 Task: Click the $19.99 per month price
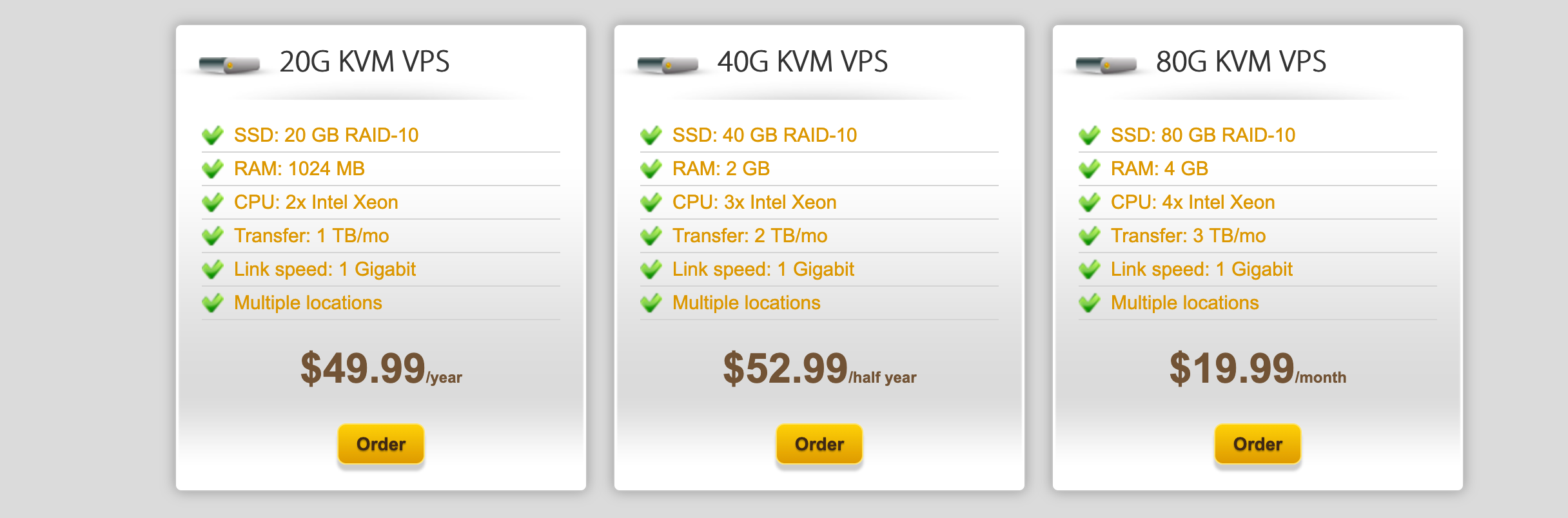[1257, 369]
